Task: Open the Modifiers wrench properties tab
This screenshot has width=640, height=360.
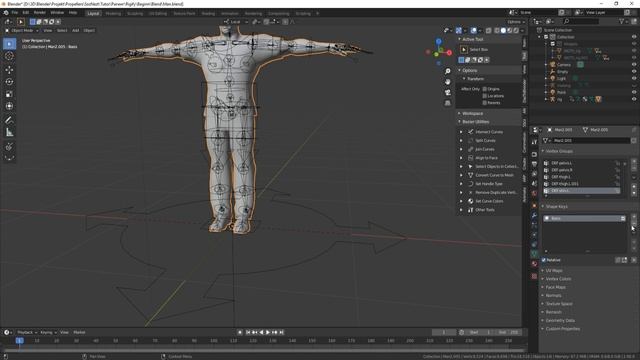Action: (x=534, y=215)
